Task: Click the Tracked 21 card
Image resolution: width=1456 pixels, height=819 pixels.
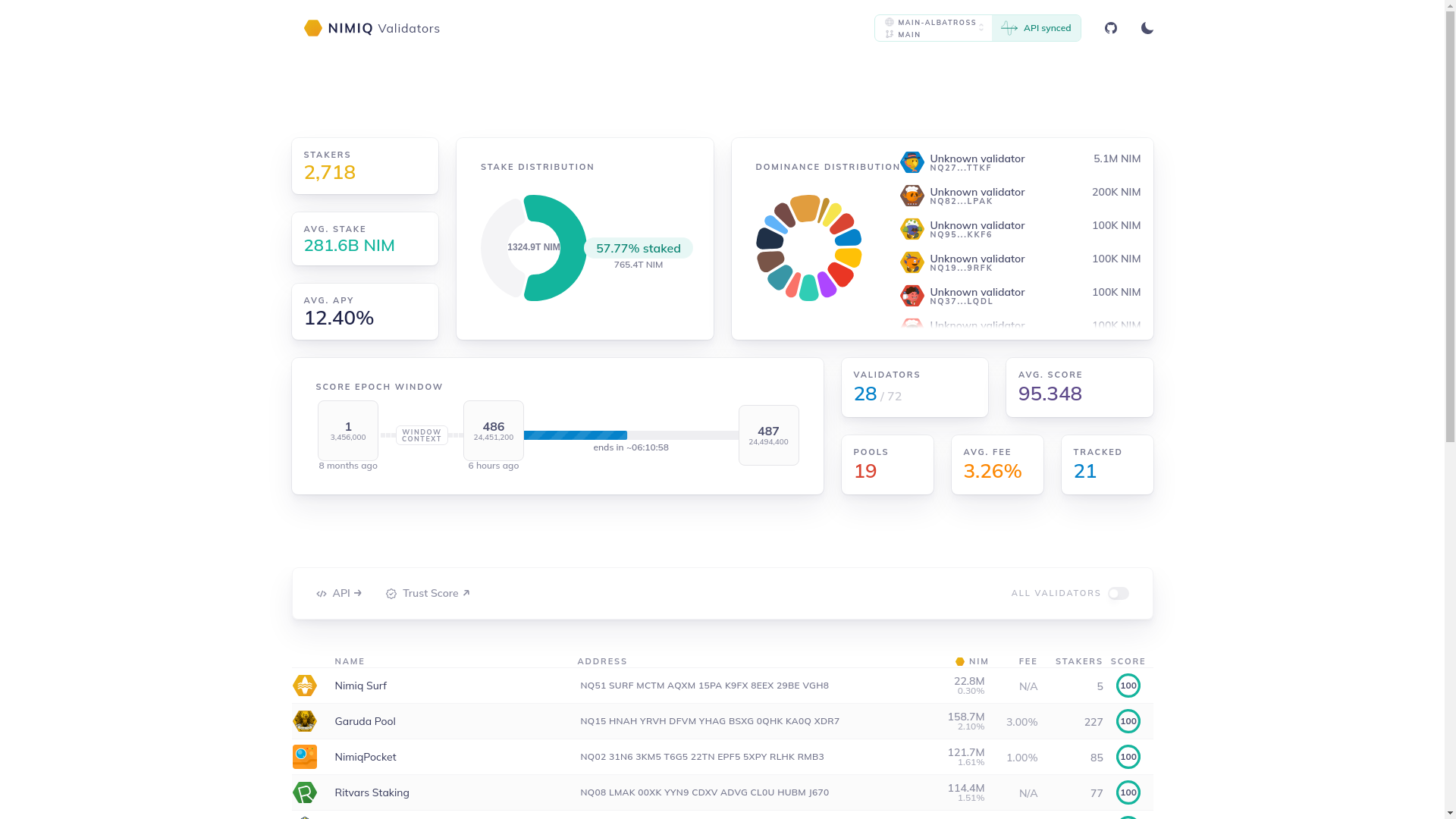Action: pos(1107,465)
